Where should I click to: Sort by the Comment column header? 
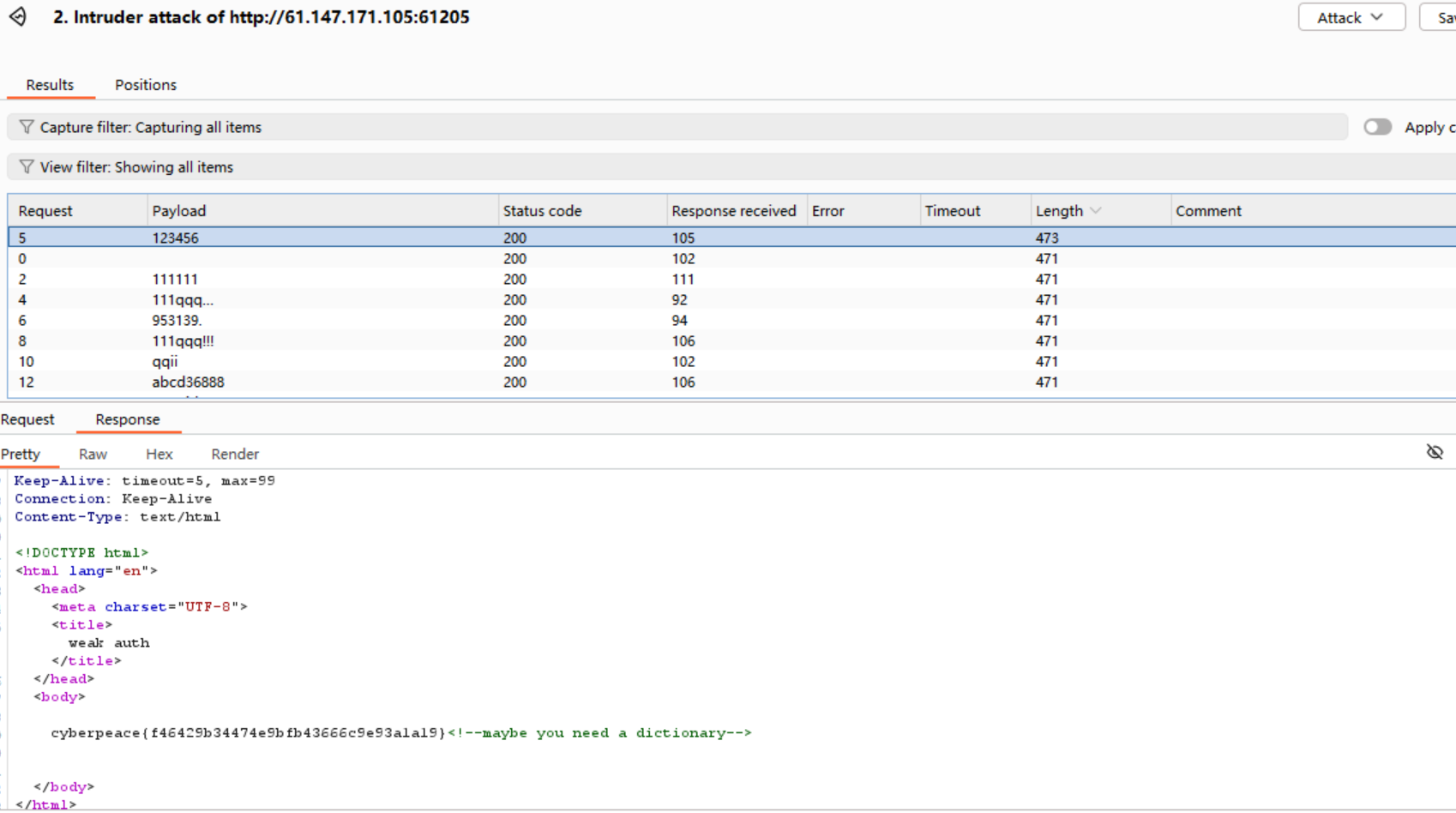(1314, 211)
